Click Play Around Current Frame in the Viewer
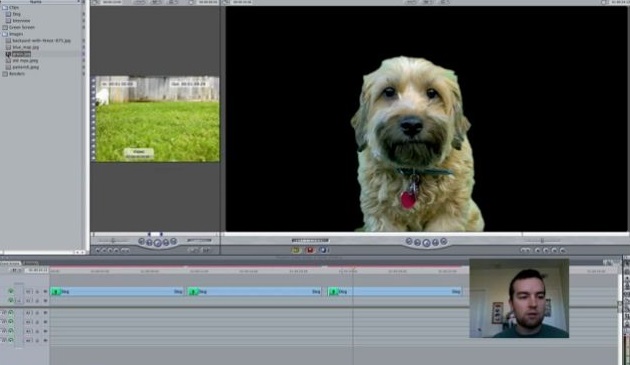 (166, 242)
